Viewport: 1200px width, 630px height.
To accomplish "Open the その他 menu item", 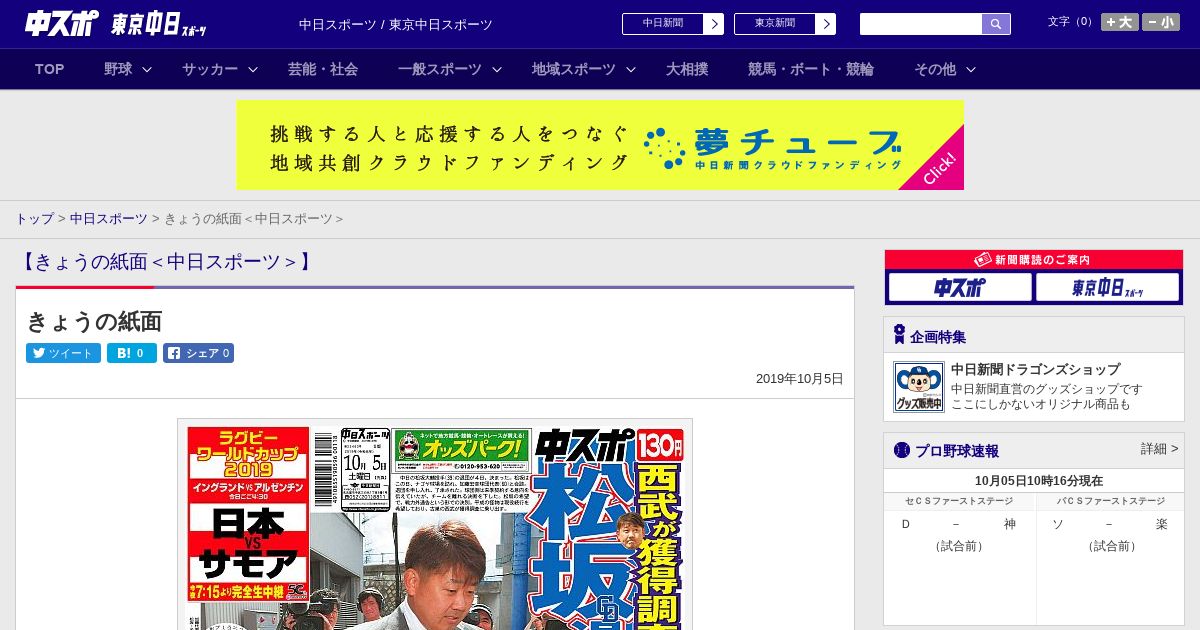I will 935,69.
